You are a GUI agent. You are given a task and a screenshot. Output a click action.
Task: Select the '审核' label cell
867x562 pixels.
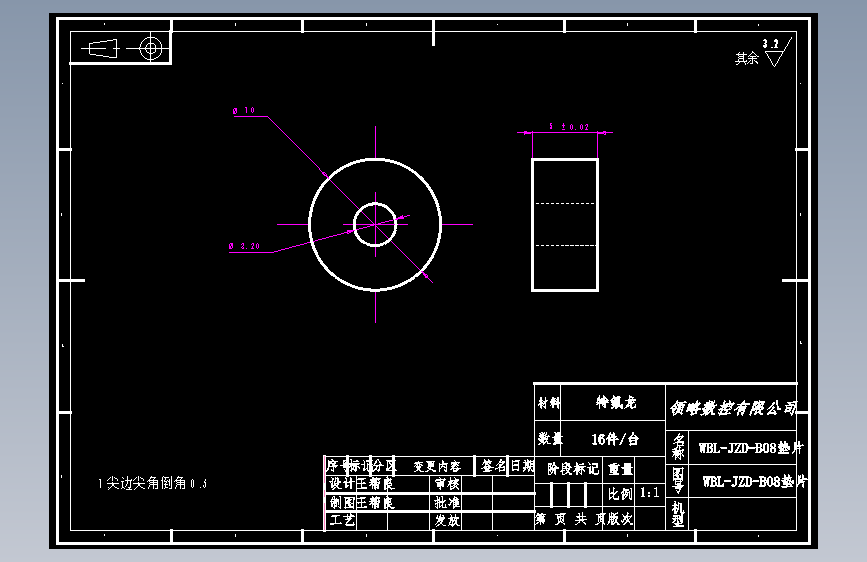pyautogui.click(x=447, y=484)
